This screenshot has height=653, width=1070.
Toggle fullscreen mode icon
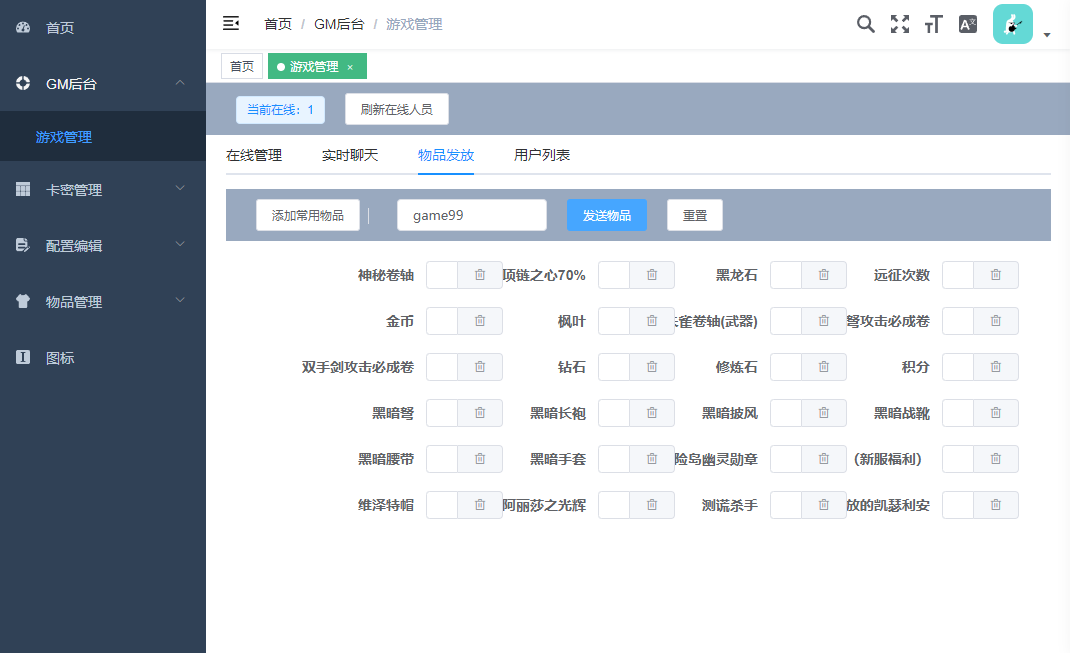point(900,24)
